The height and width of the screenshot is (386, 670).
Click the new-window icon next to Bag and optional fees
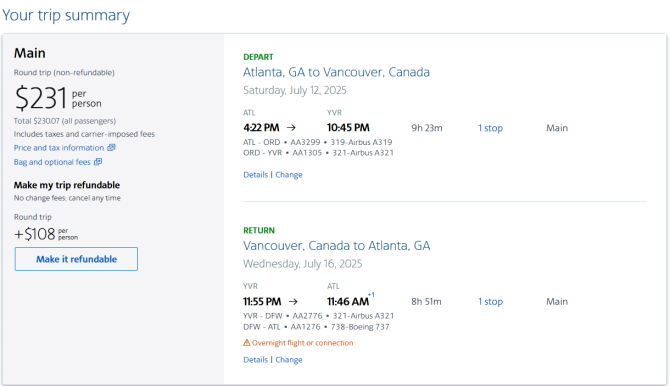pos(98,162)
